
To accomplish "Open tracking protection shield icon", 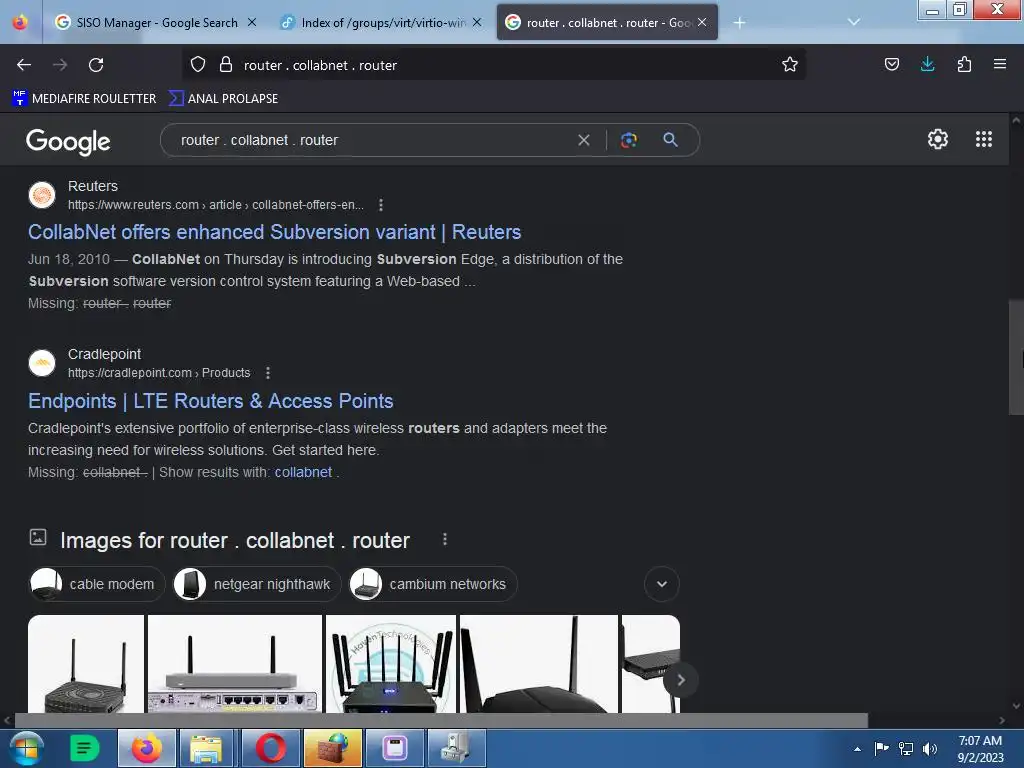I will (198, 65).
